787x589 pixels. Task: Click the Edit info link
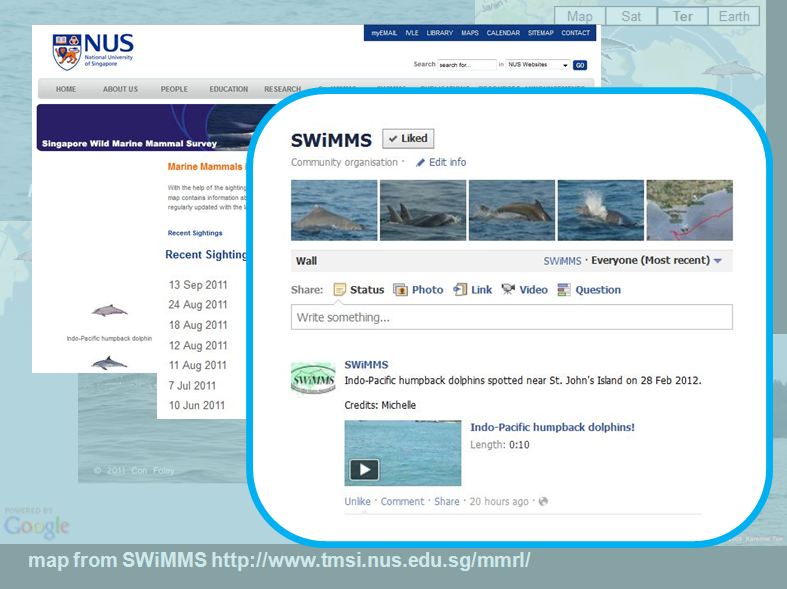coord(447,163)
